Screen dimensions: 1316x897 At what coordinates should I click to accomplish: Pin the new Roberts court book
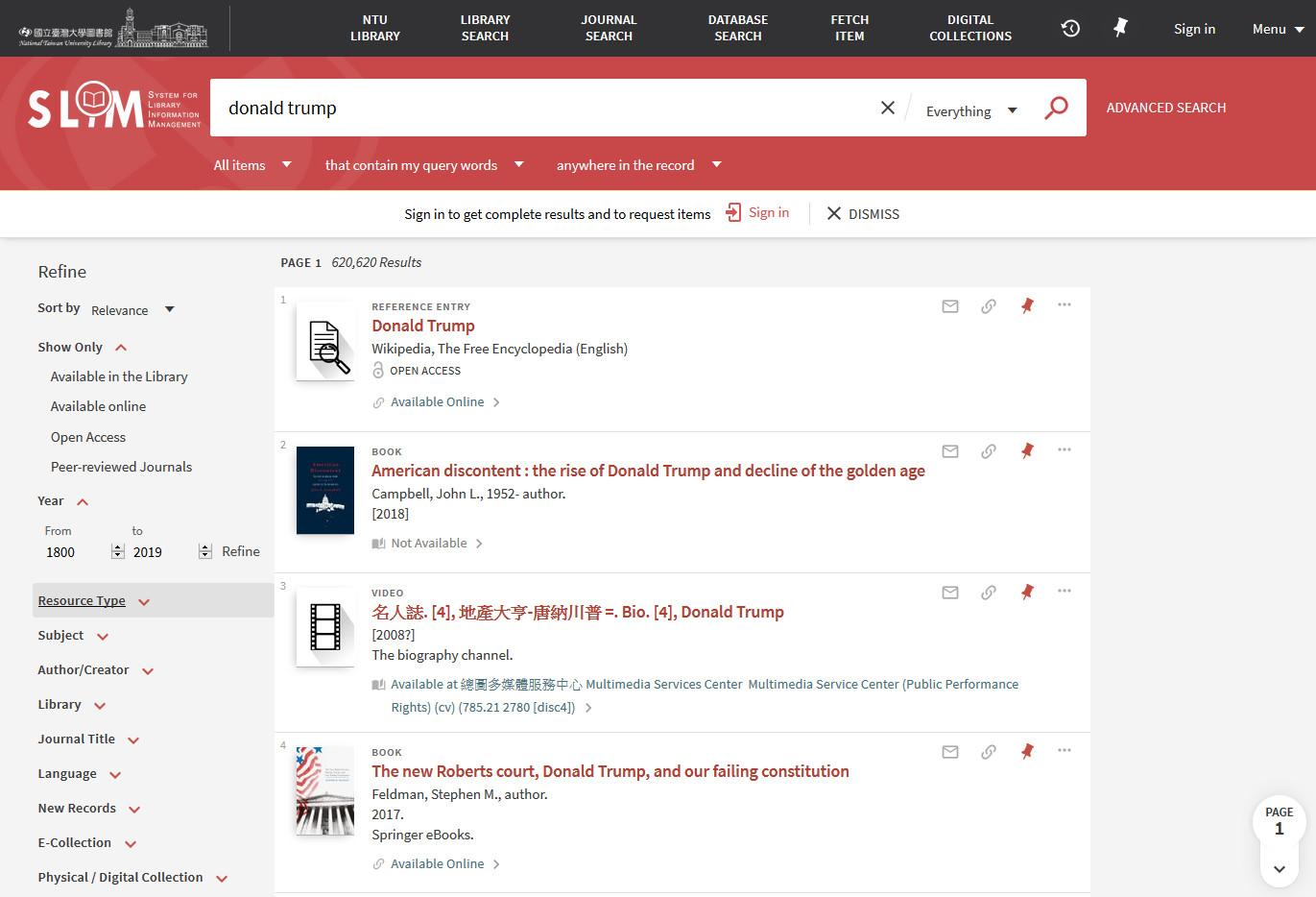pos(1027,752)
